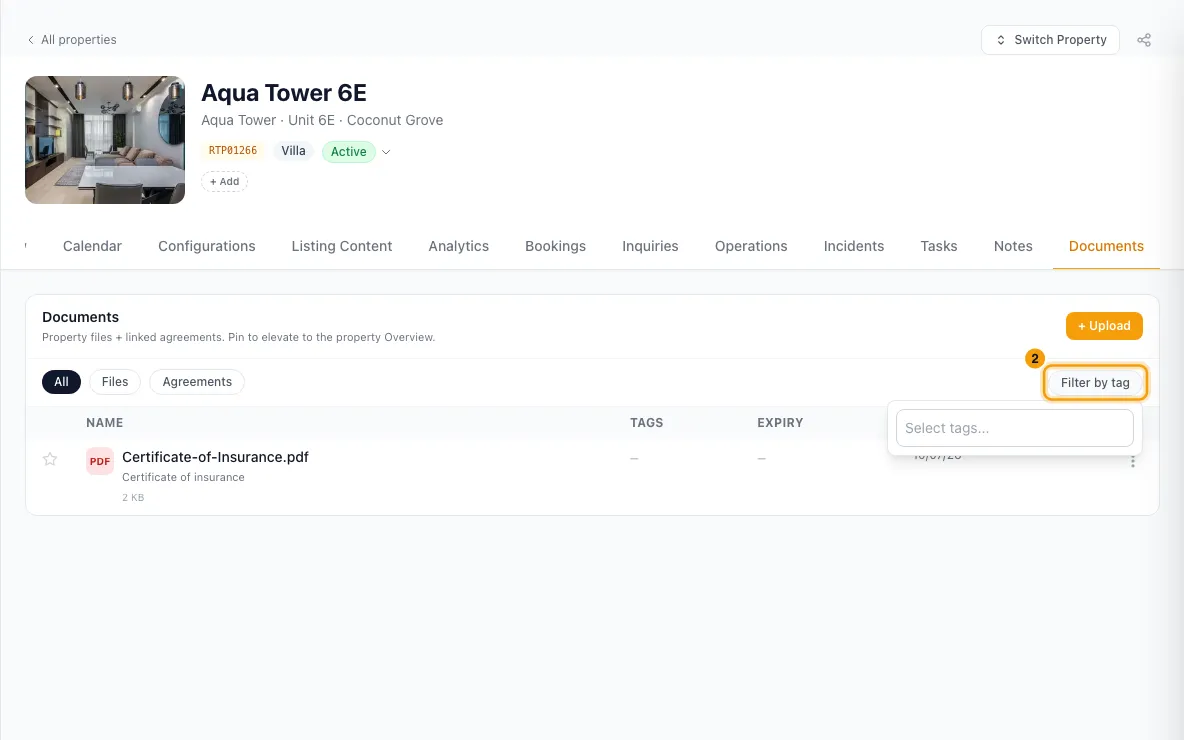Screen dimensions: 1184x740
Task: Open the Analytics tab
Action: click(x=458, y=246)
